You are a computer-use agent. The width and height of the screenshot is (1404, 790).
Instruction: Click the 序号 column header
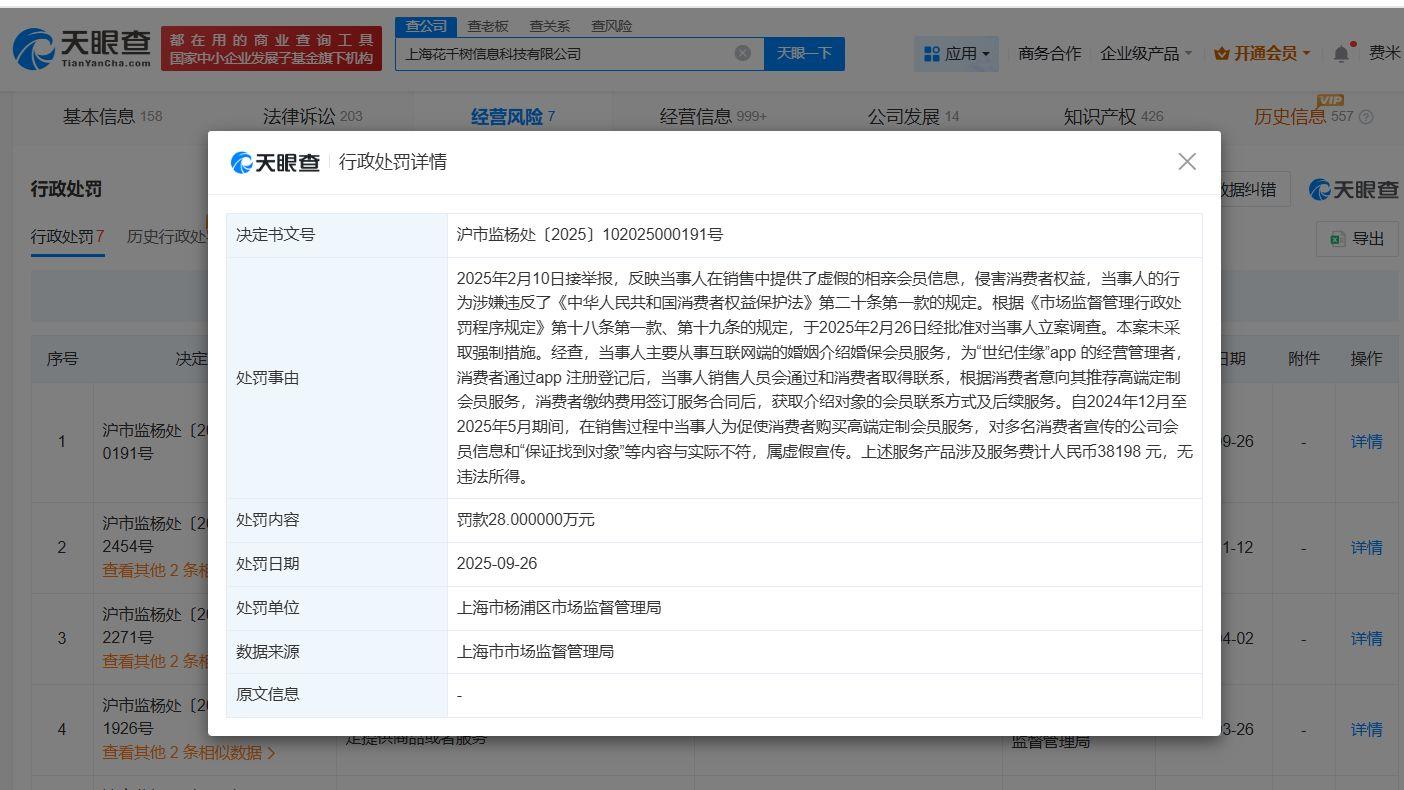pos(62,359)
